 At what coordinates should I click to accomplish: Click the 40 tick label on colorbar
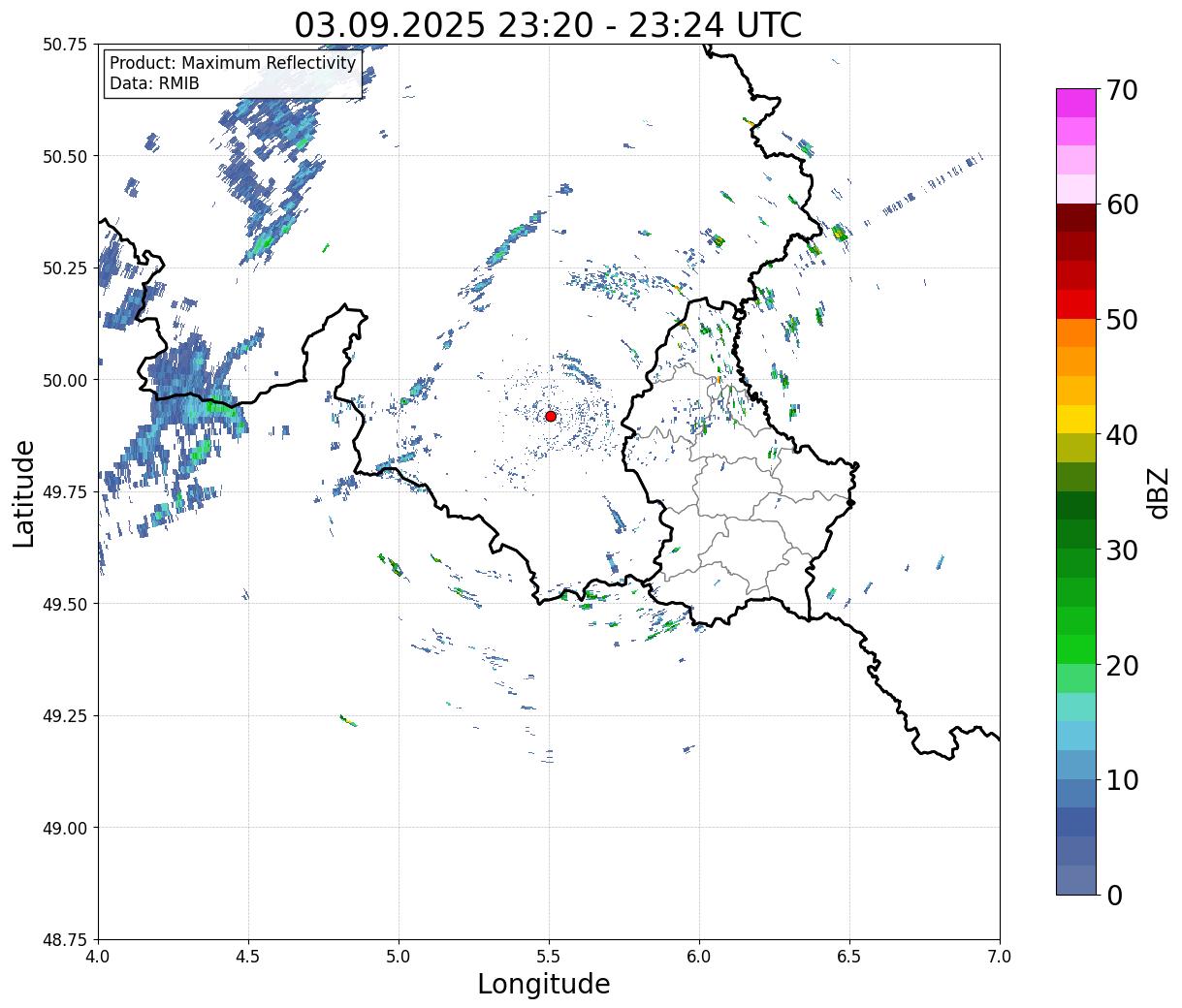click(1122, 435)
